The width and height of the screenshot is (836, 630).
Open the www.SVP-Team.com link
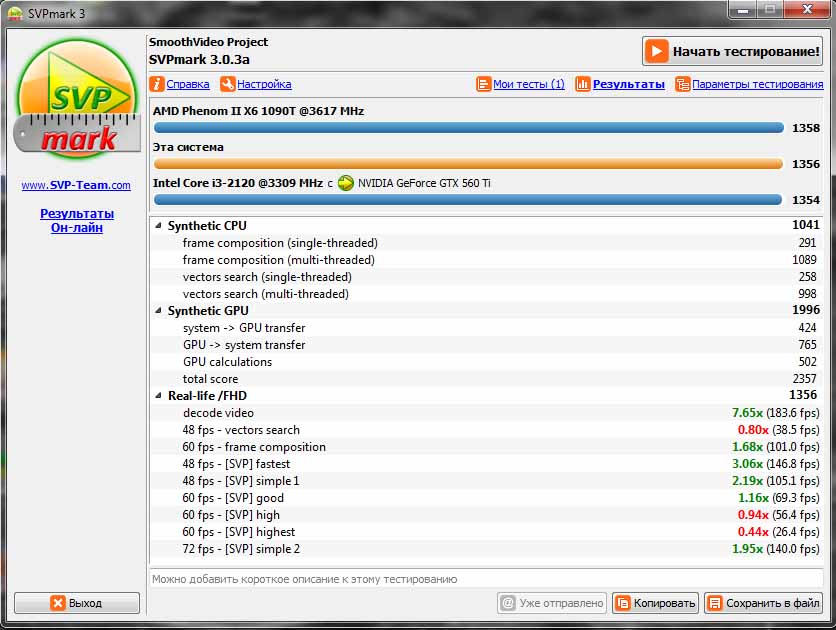(76, 185)
